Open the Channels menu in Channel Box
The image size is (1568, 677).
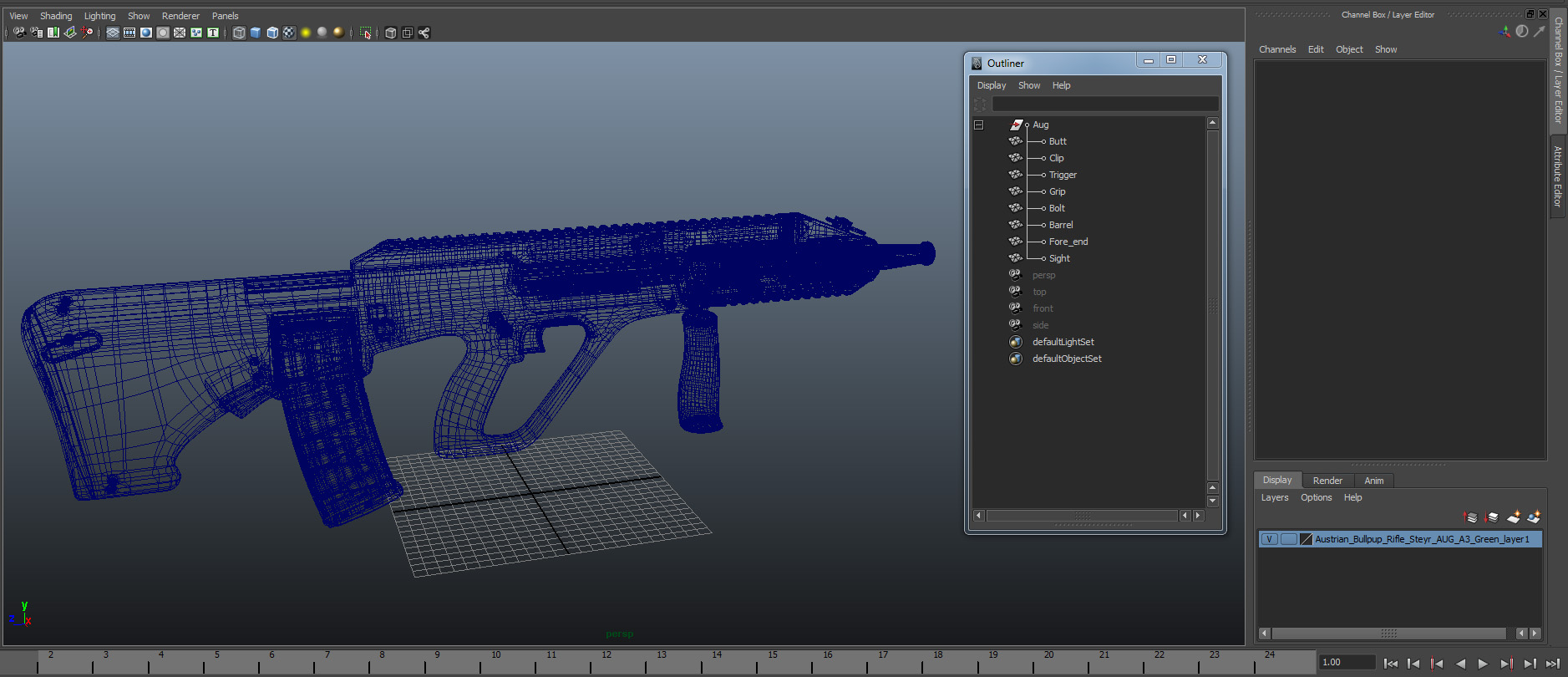[x=1277, y=49]
